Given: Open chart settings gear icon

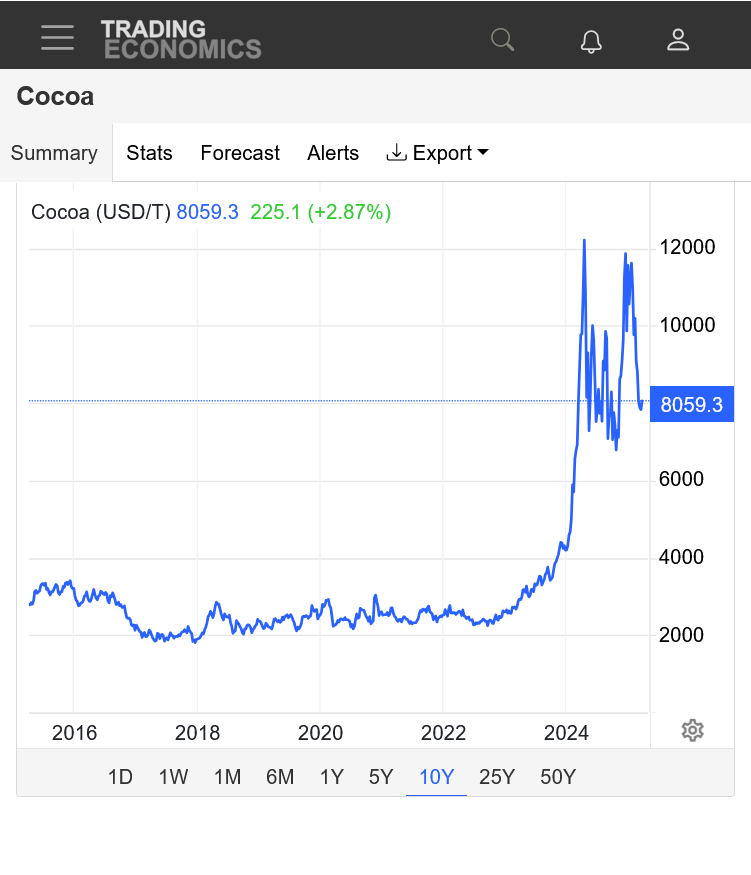Looking at the screenshot, I should [692, 730].
